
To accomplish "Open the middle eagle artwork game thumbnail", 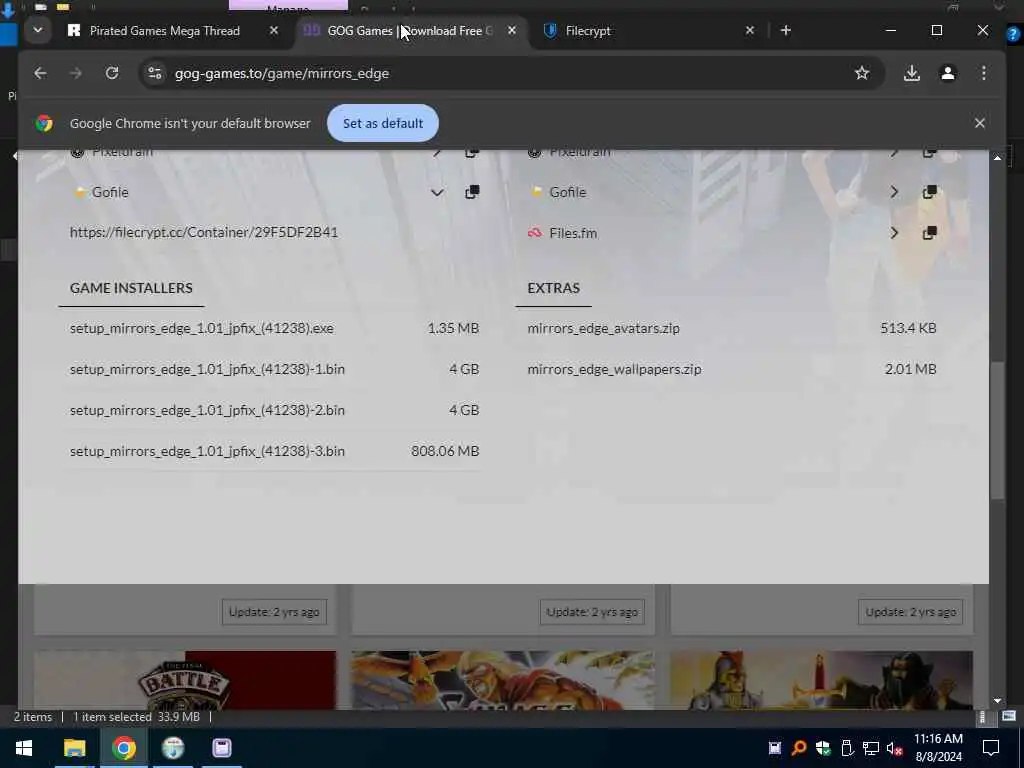I will [502, 680].
